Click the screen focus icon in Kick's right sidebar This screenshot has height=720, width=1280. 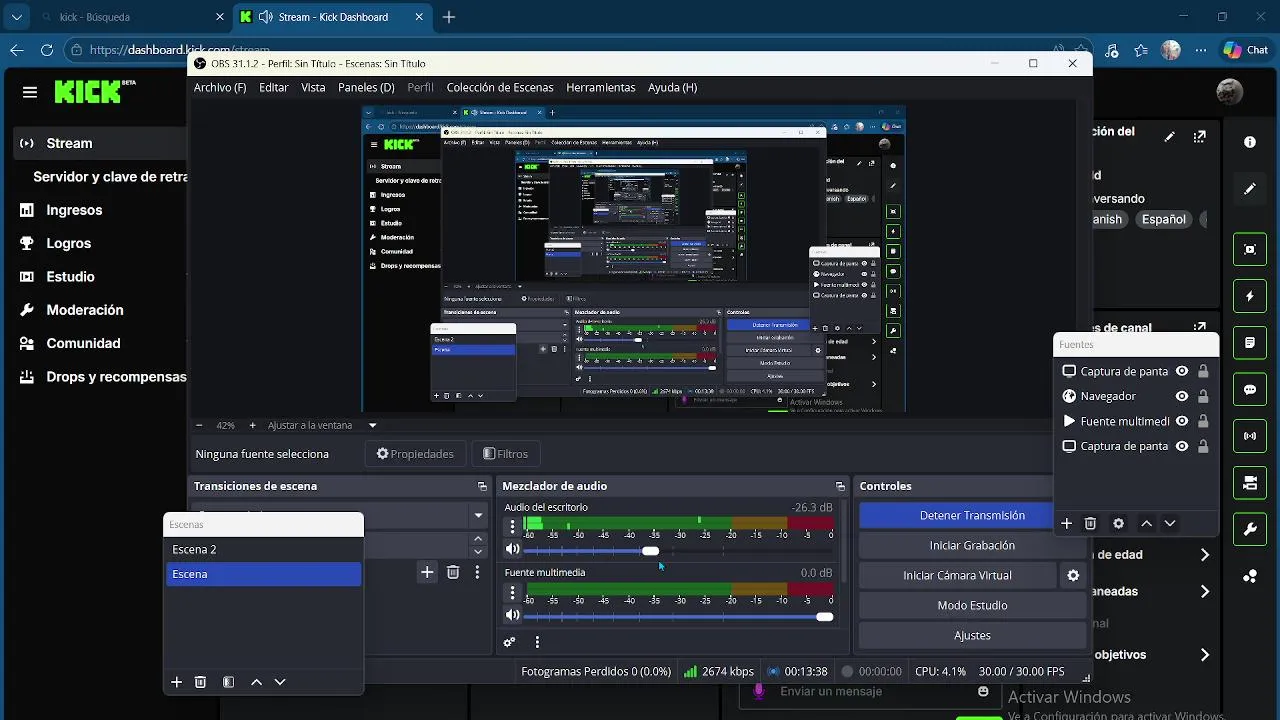(x=1250, y=250)
